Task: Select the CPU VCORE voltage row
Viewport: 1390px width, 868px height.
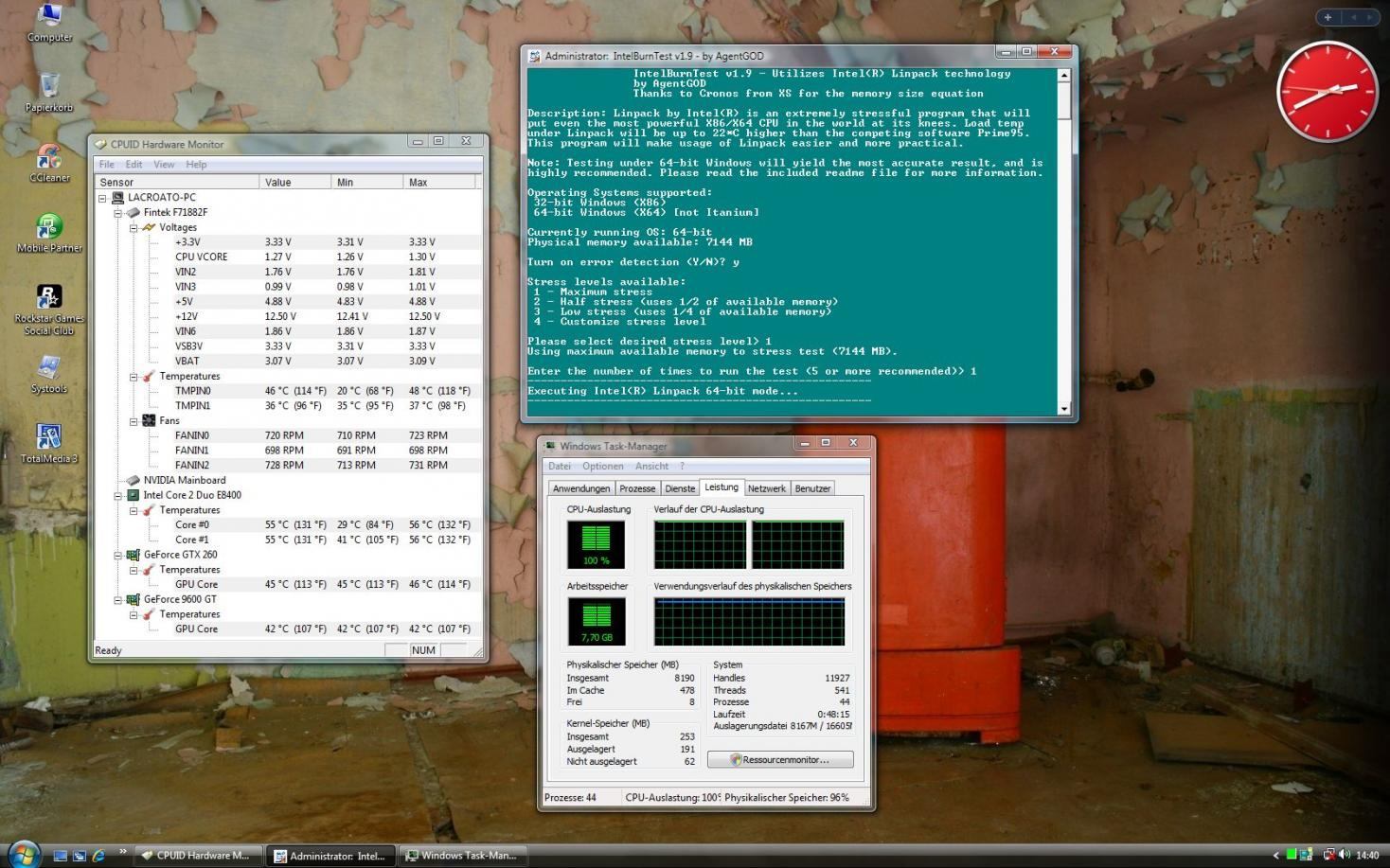Action: coord(288,257)
